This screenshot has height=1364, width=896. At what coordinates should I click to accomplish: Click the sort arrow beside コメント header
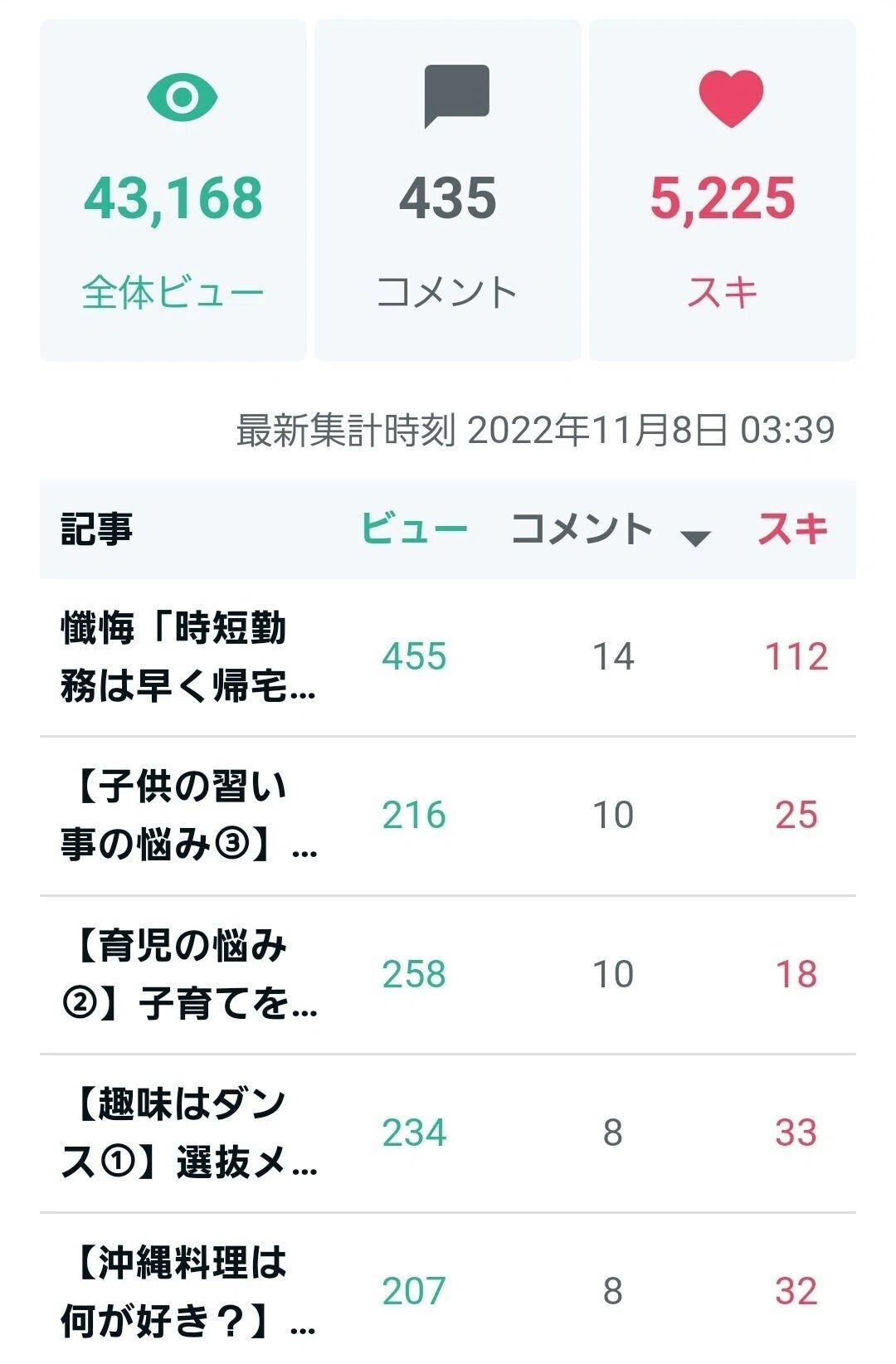[x=695, y=538]
